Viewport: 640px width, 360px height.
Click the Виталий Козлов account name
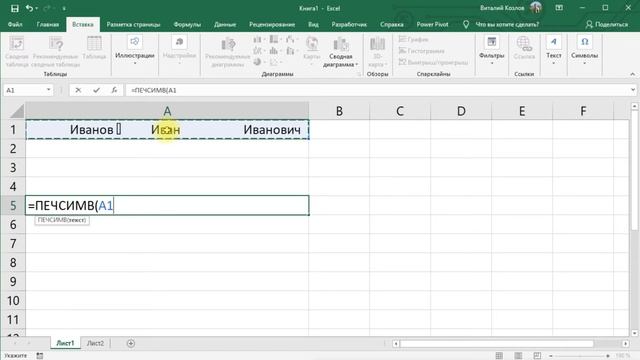(502, 8)
